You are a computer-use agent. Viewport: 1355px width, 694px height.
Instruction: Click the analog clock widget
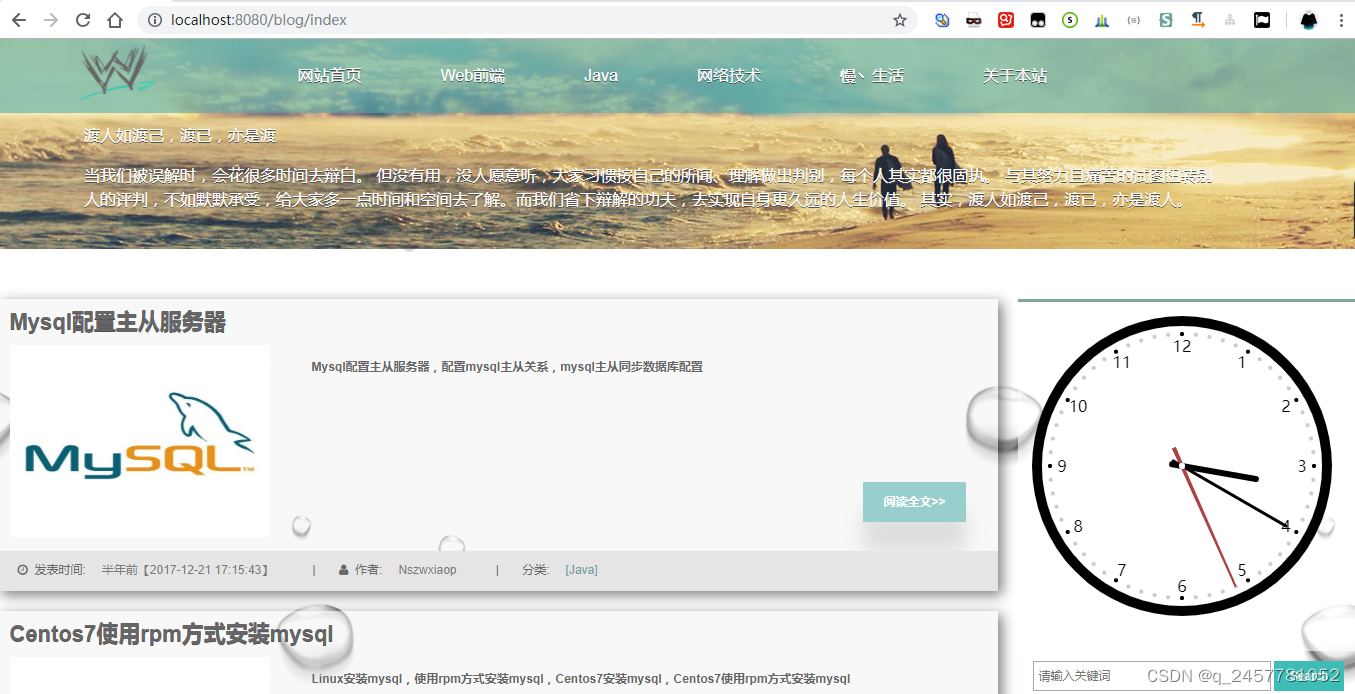1181,466
